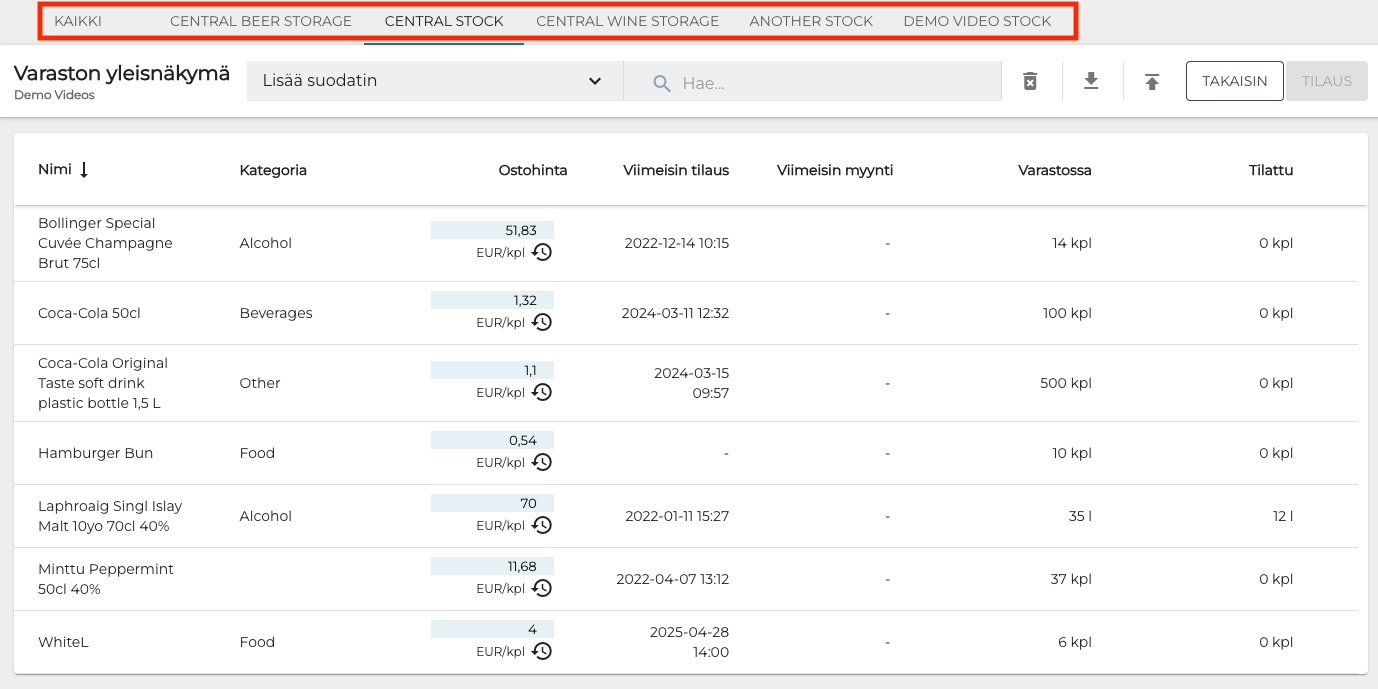
Task: Edit the 51,83 purchase price field
Action: [x=492, y=230]
